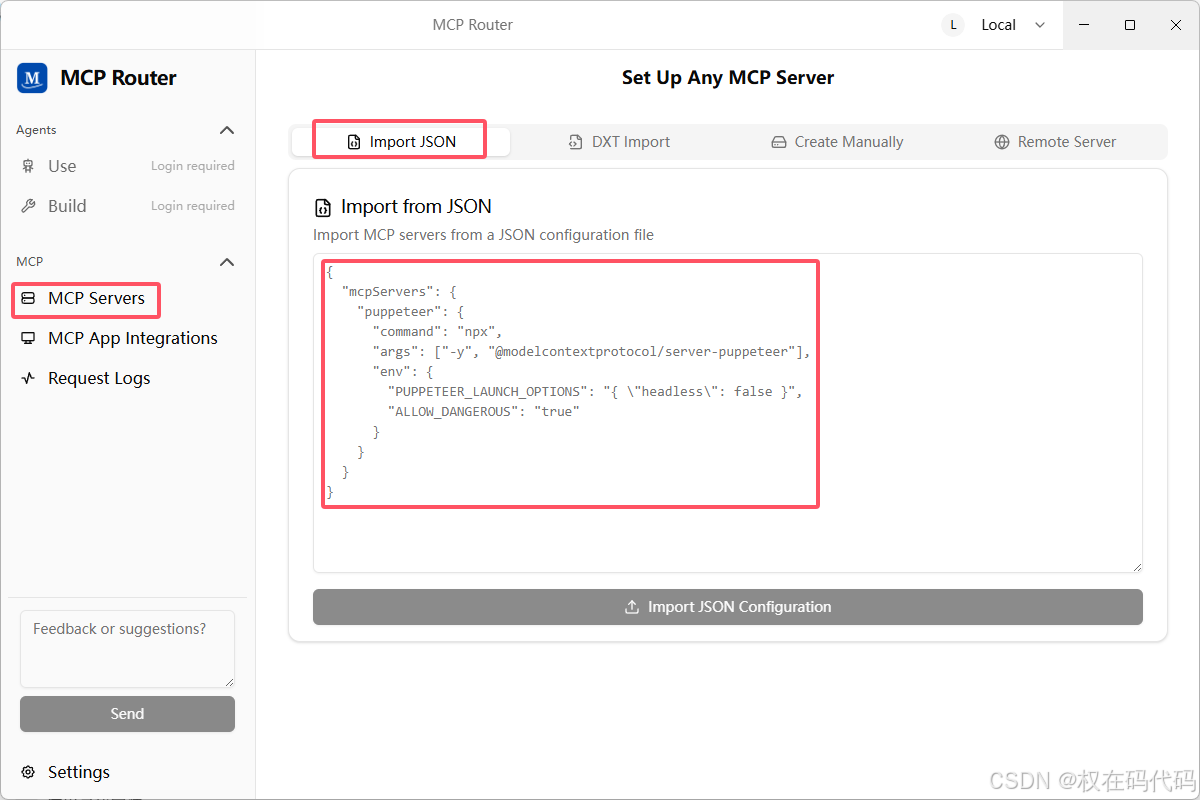
Task: Click Login required next to Use
Action: [193, 166]
